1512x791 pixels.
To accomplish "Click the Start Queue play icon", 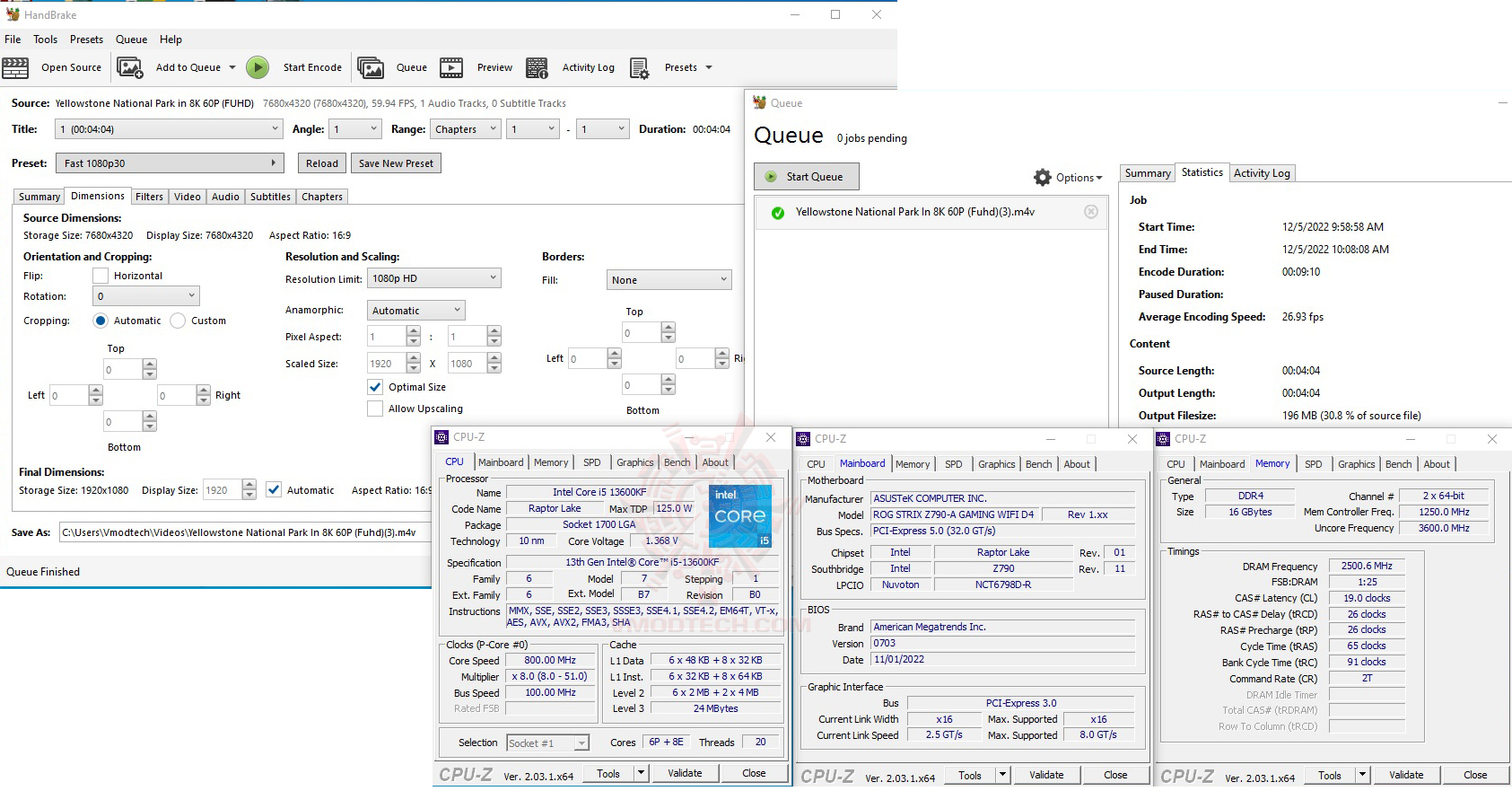I will point(771,177).
